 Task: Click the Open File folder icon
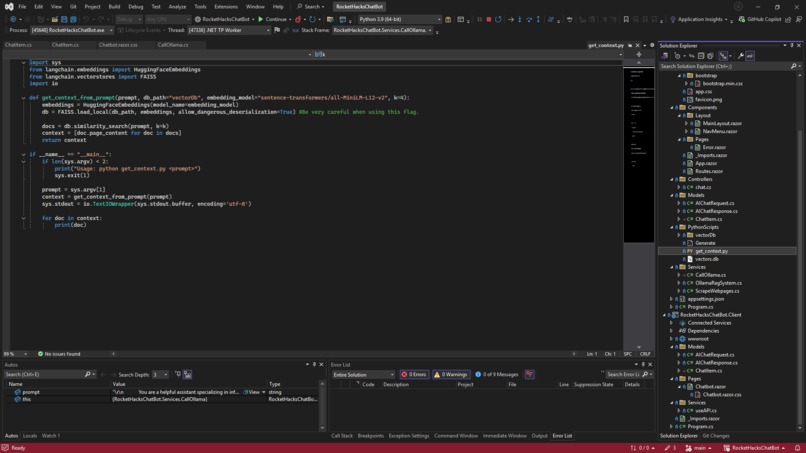pyautogui.click(x=54, y=19)
